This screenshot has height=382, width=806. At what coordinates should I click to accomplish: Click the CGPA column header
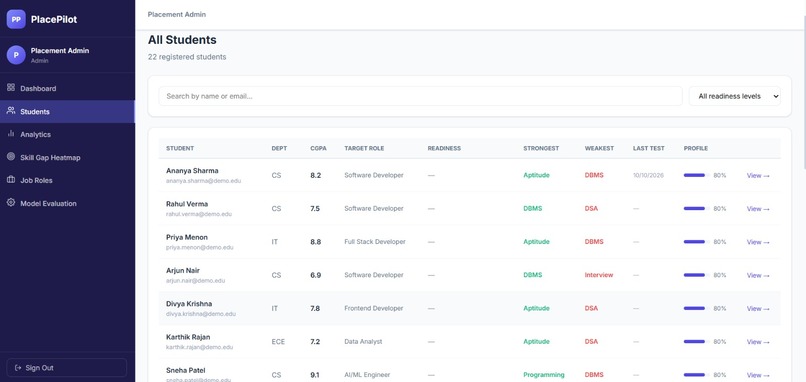tap(318, 148)
